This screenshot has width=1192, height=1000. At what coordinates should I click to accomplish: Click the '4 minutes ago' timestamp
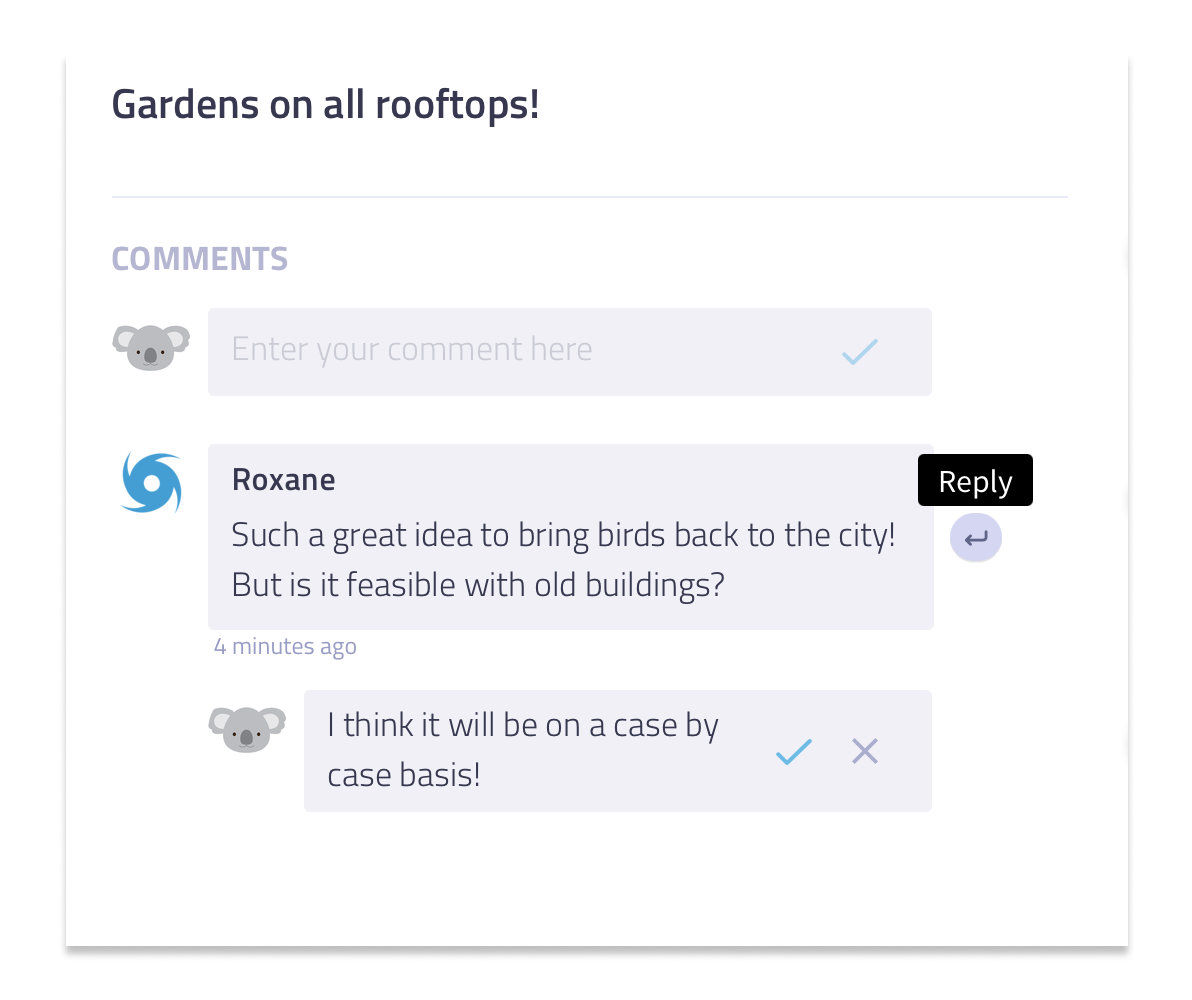click(x=285, y=646)
